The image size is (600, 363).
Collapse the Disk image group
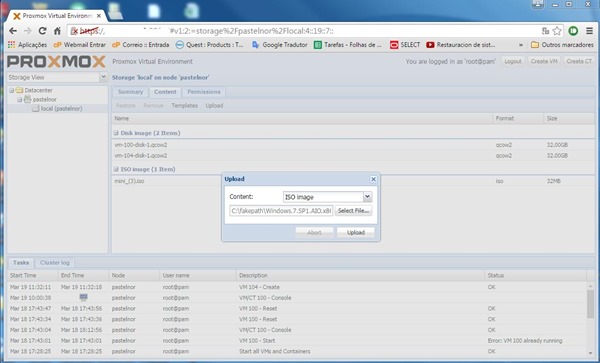(116, 133)
